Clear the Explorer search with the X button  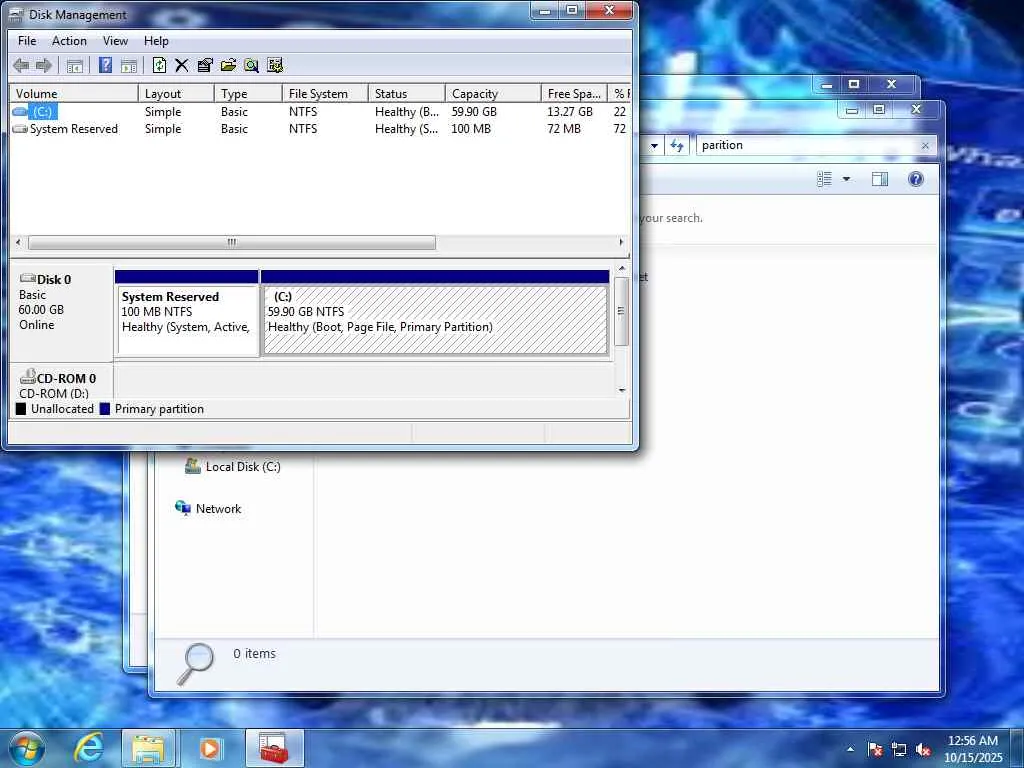click(925, 146)
